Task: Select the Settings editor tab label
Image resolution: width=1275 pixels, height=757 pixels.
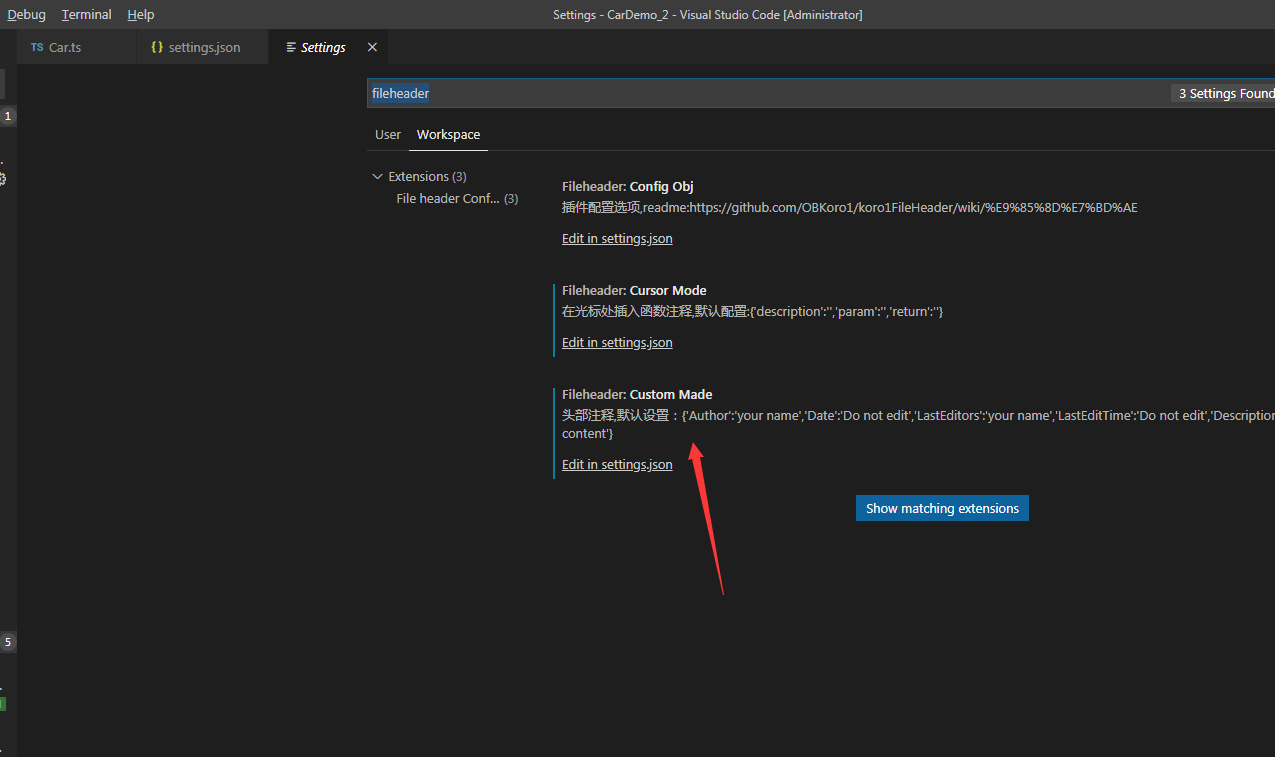Action: [323, 47]
